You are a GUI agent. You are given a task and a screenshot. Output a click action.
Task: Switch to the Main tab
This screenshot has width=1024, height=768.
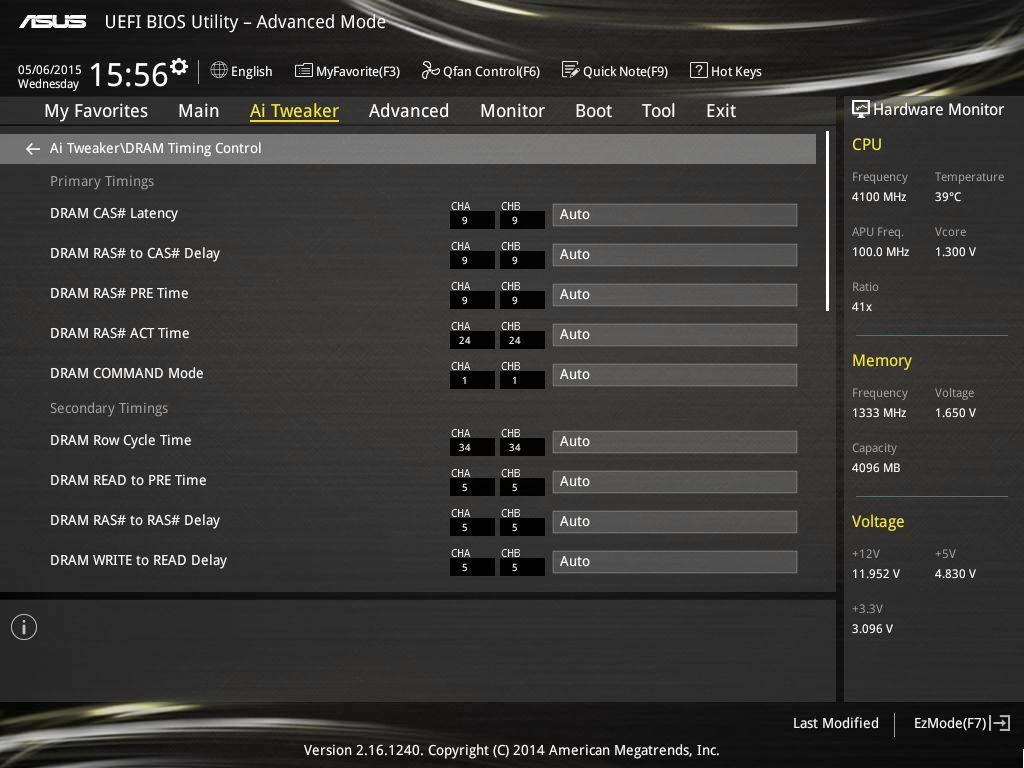pos(199,111)
